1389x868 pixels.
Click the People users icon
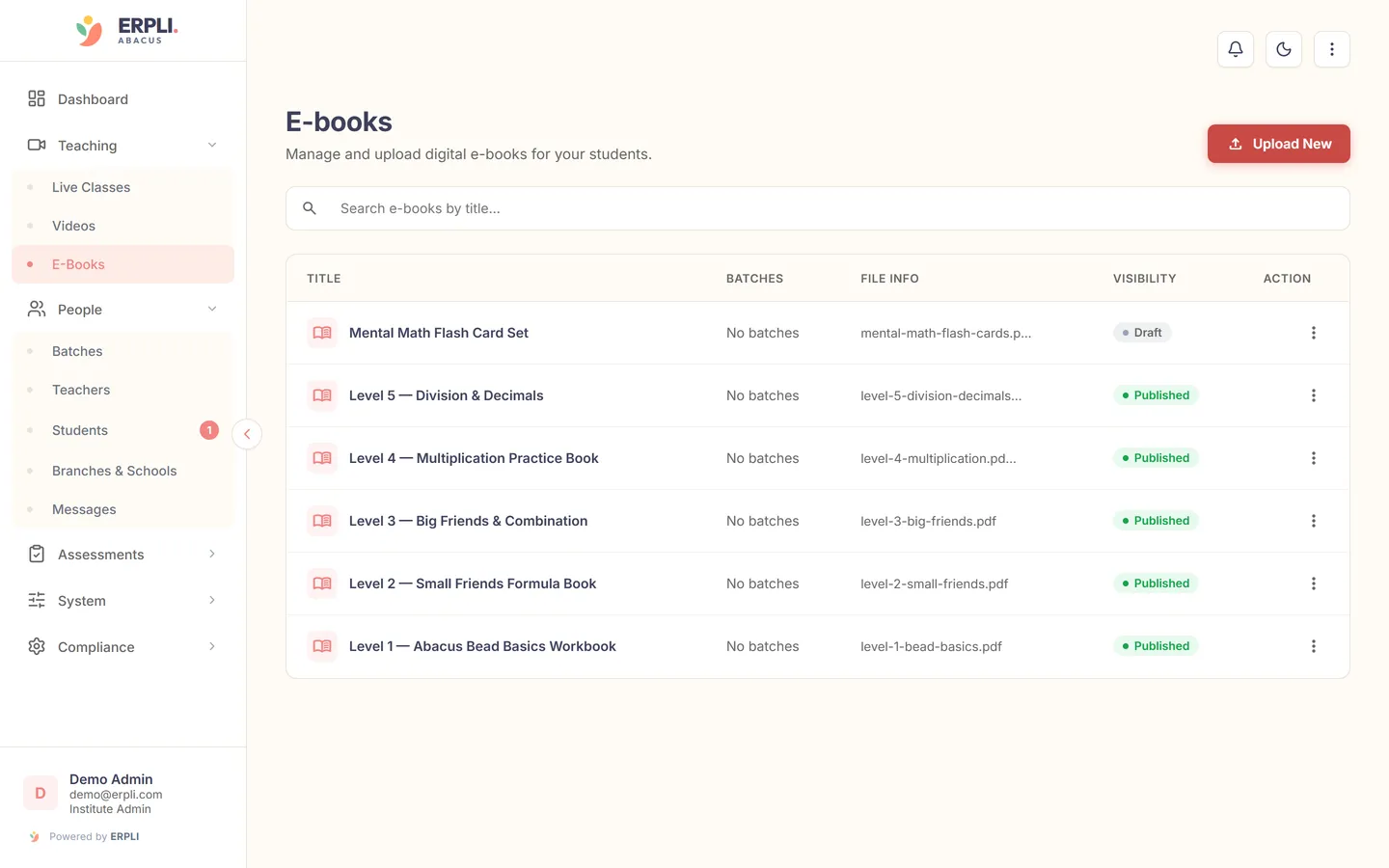[x=37, y=309]
